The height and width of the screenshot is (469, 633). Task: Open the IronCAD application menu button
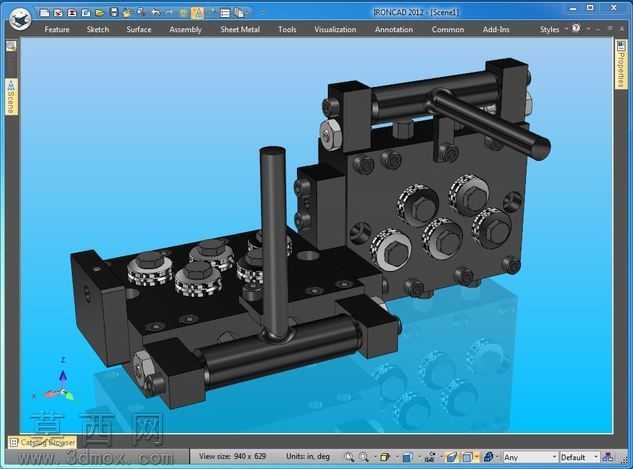(x=20, y=19)
